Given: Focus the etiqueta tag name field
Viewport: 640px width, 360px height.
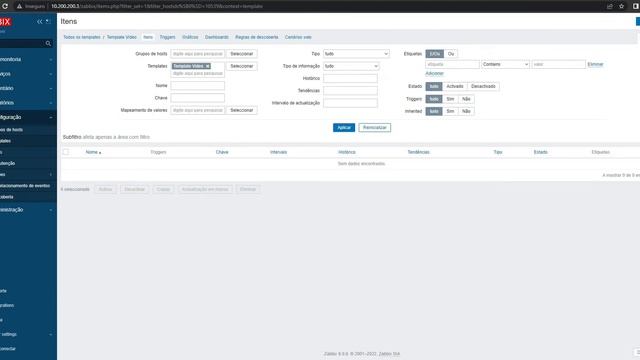Looking at the screenshot, I should (x=452, y=64).
